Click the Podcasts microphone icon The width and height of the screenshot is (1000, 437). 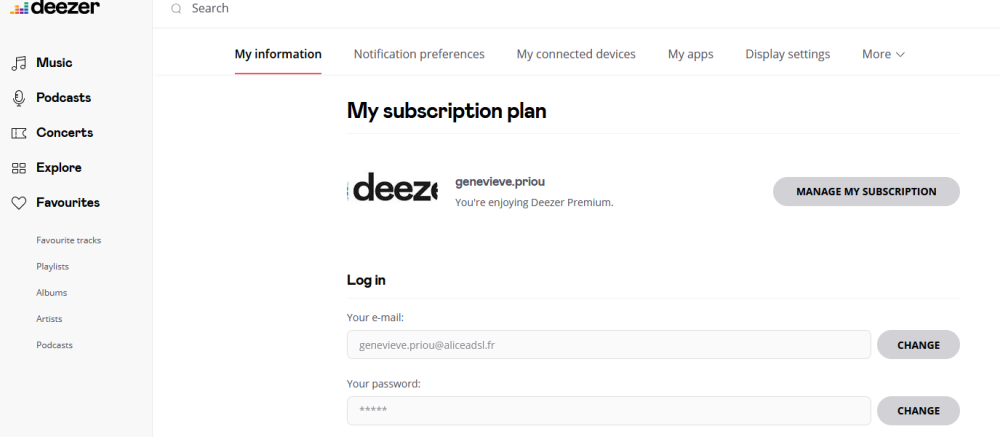18,98
